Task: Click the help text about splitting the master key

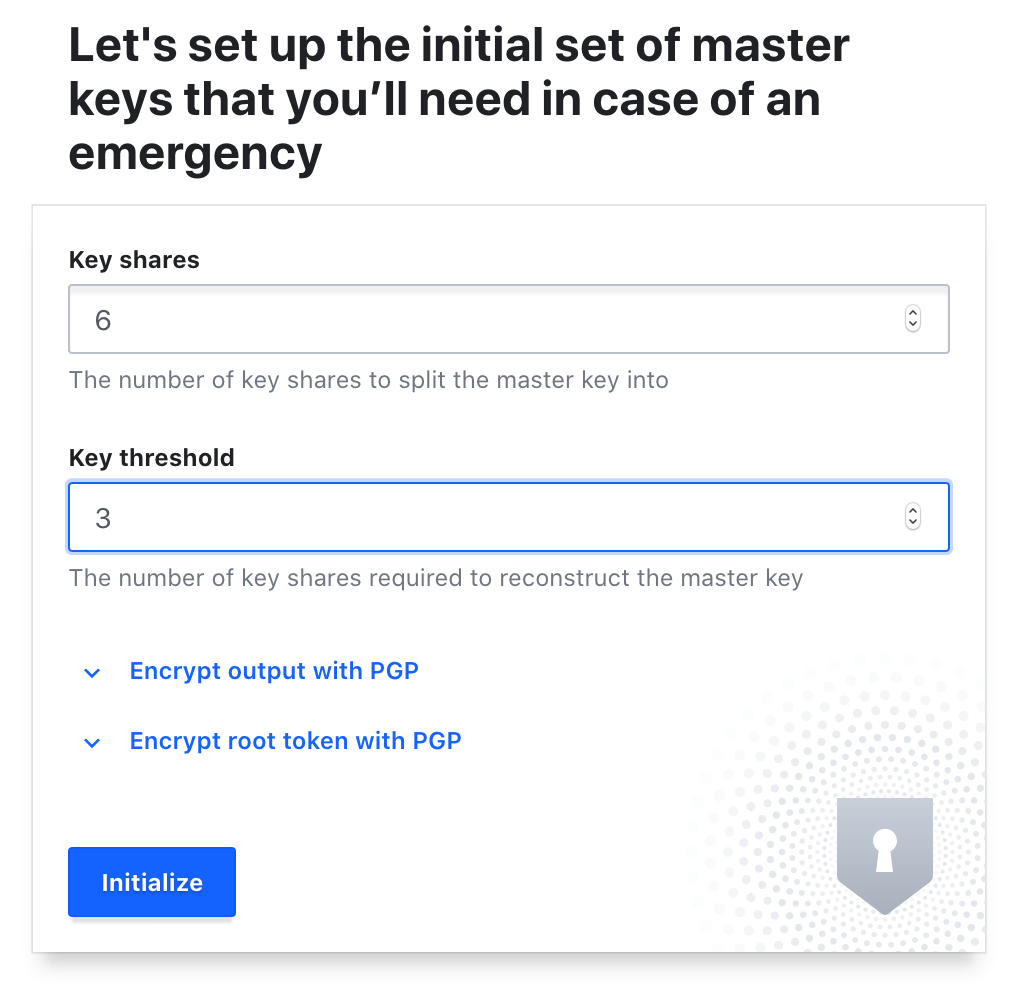Action: pos(369,380)
